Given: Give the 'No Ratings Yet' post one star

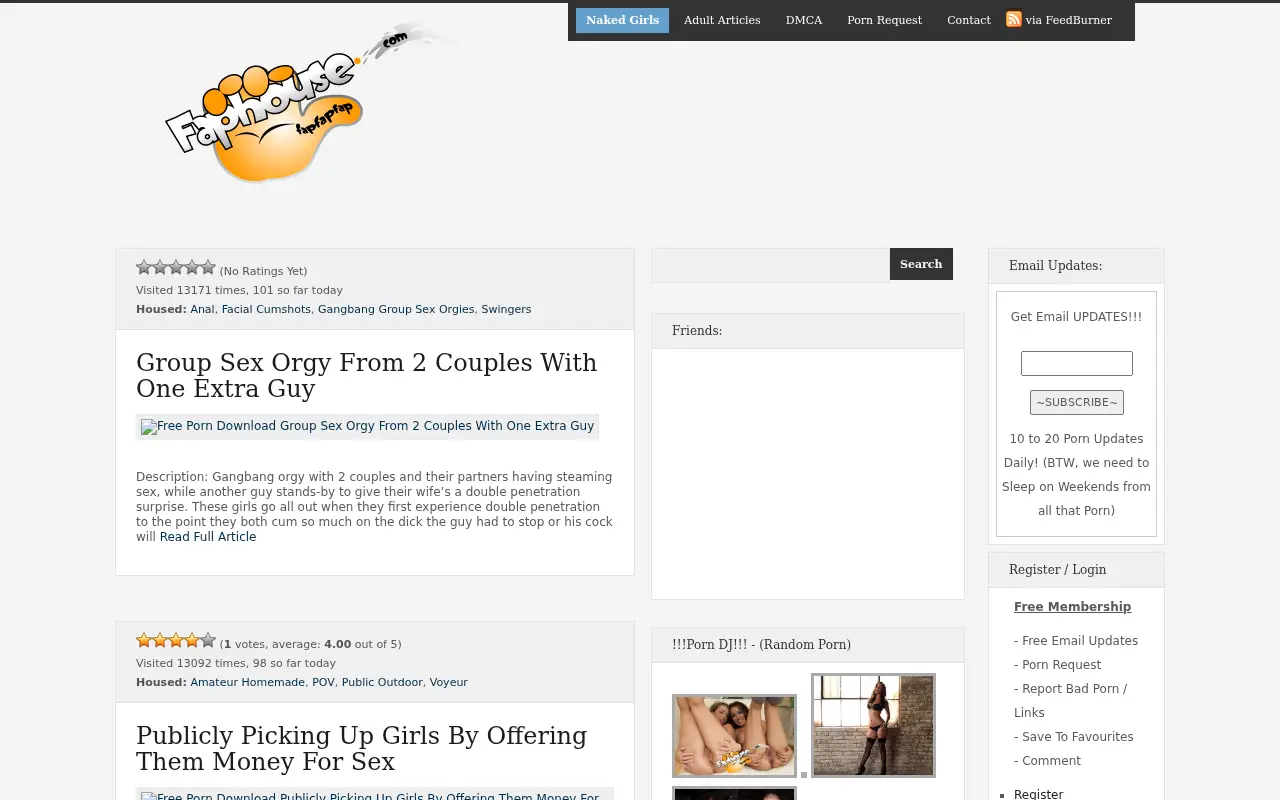Looking at the screenshot, I should click(144, 267).
